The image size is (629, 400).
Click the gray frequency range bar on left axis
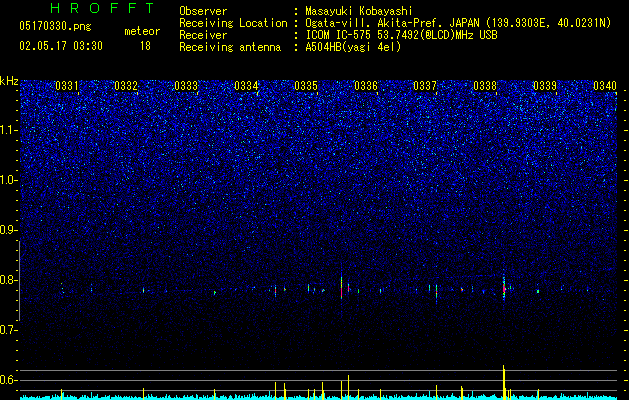[19, 281]
